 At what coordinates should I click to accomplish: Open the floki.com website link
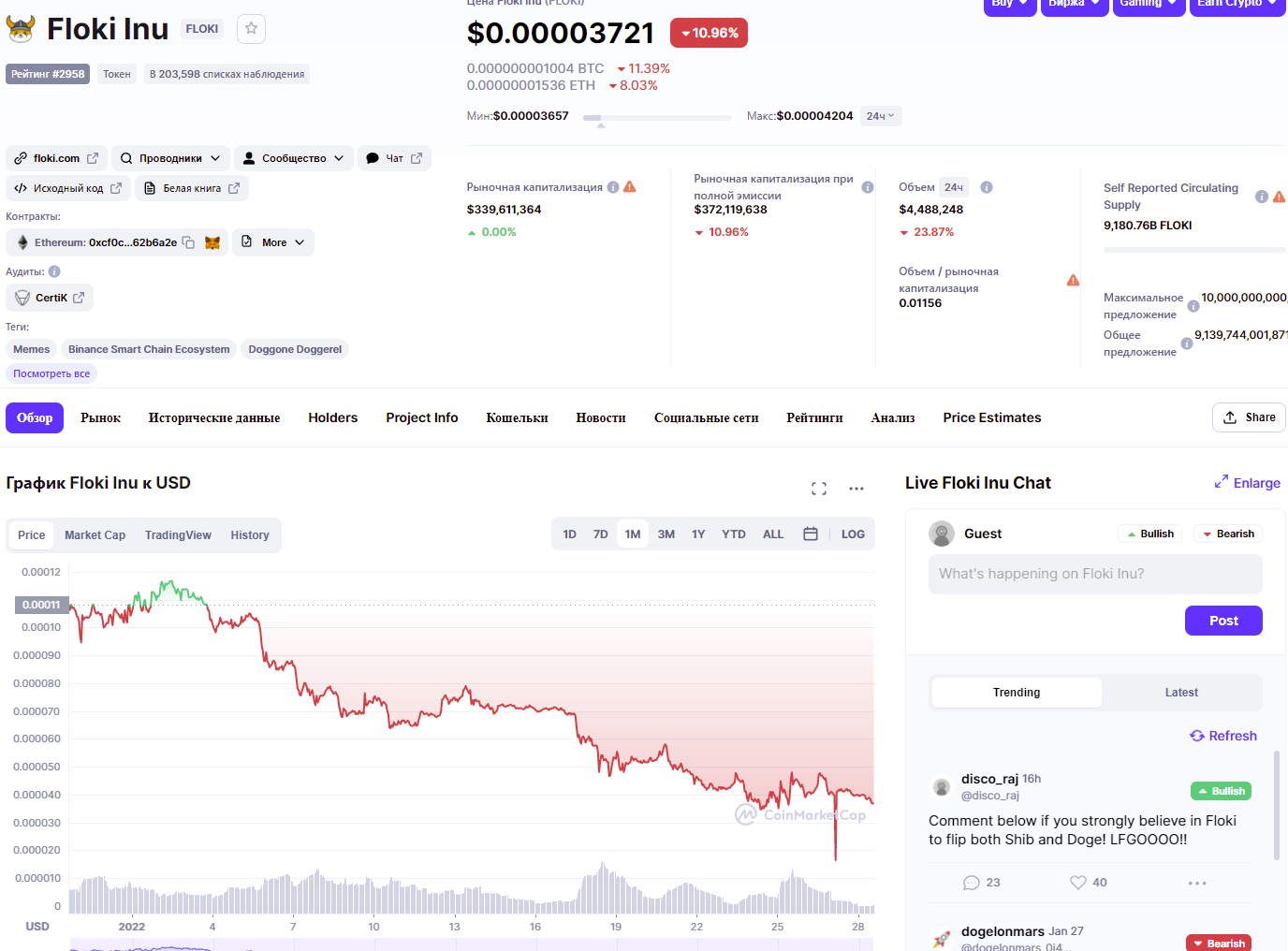click(56, 158)
